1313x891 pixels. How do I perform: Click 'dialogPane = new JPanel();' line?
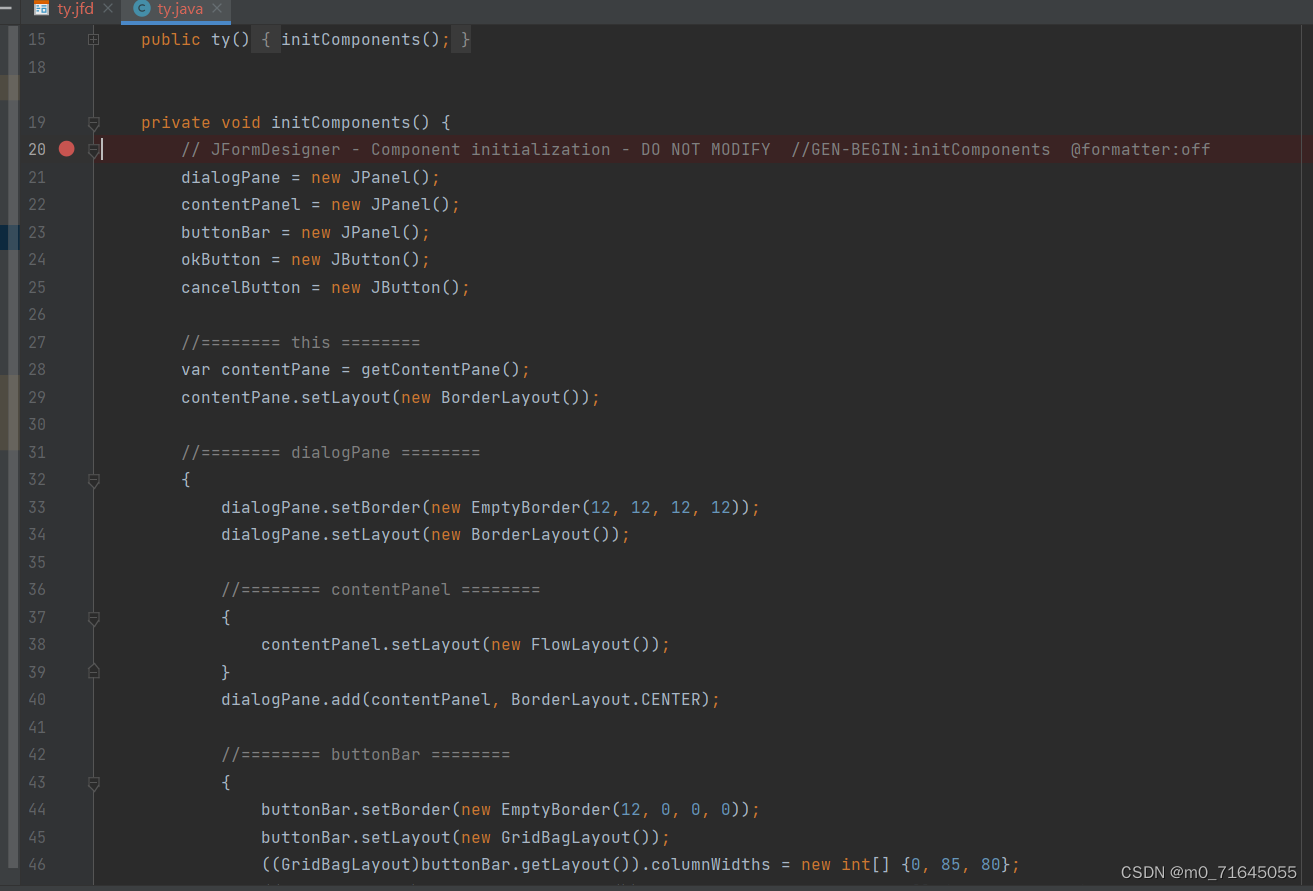pos(311,177)
